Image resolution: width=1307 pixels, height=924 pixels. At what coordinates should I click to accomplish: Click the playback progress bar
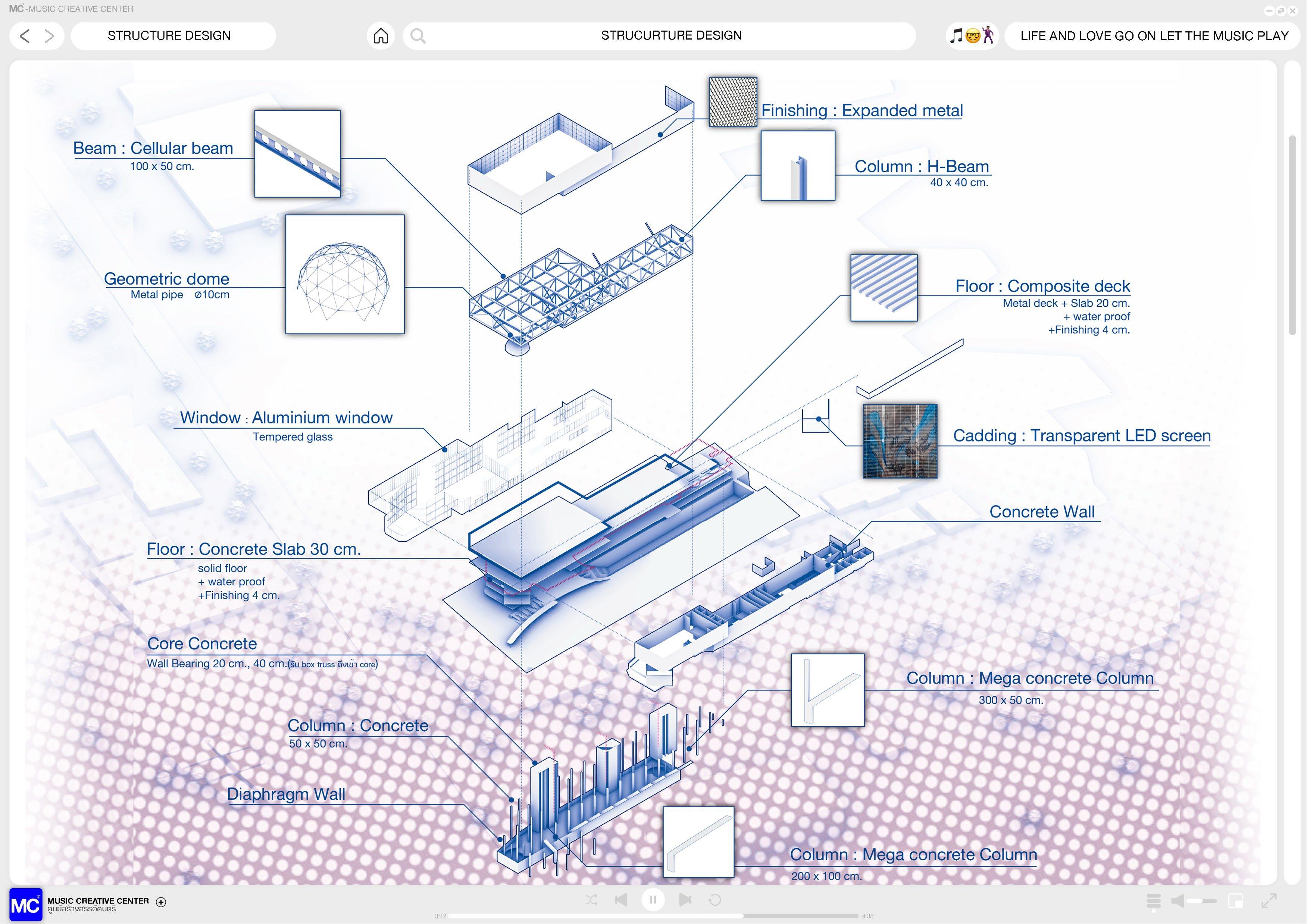coord(653,916)
